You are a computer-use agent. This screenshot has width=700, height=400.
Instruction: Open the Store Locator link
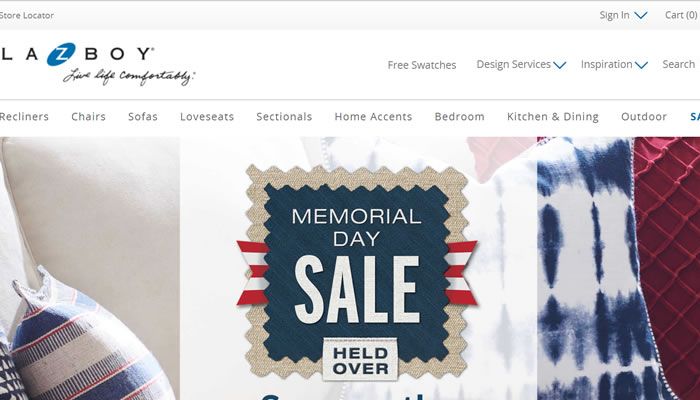click(27, 15)
